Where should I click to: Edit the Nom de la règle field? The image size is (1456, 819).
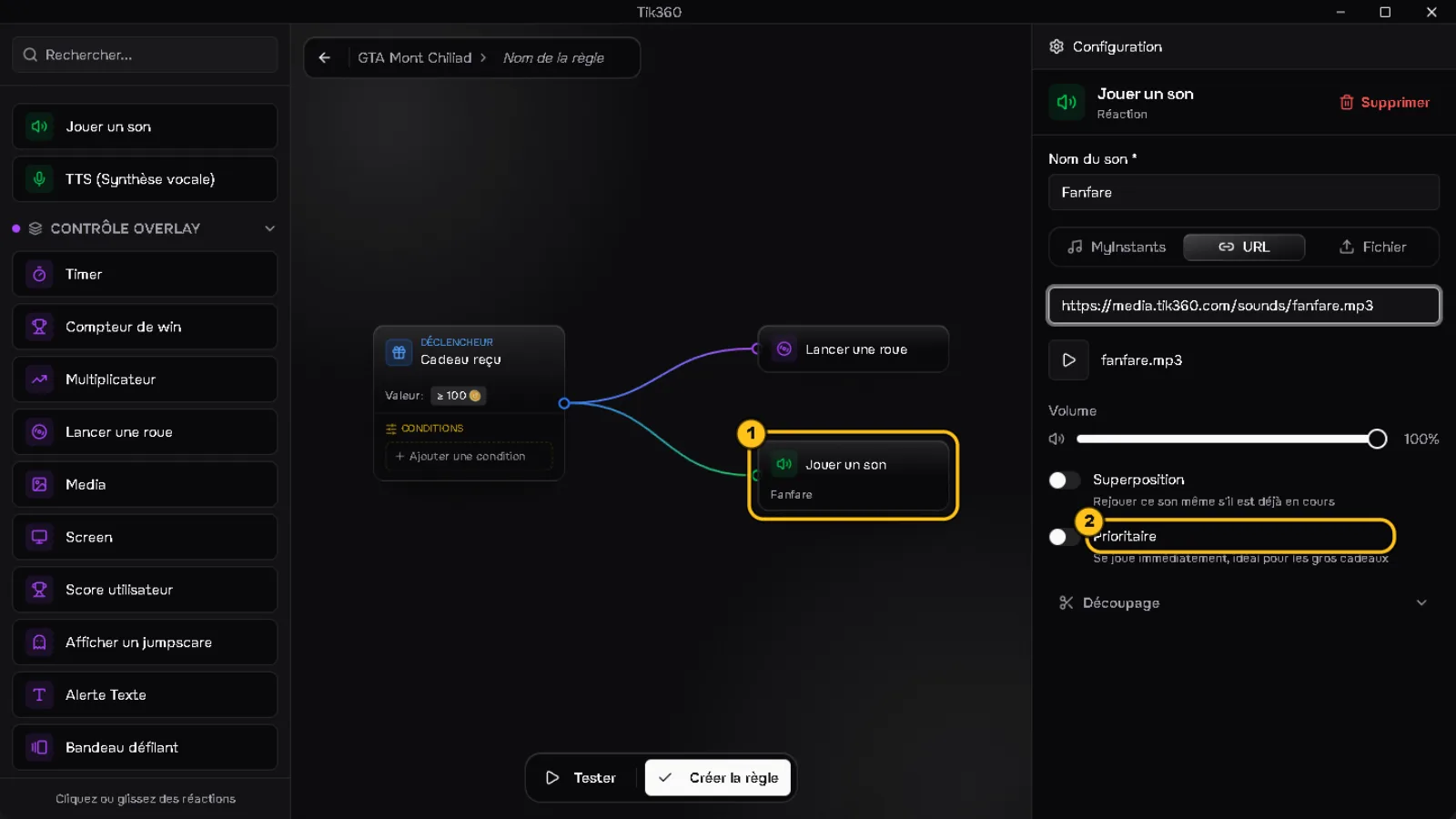click(553, 57)
